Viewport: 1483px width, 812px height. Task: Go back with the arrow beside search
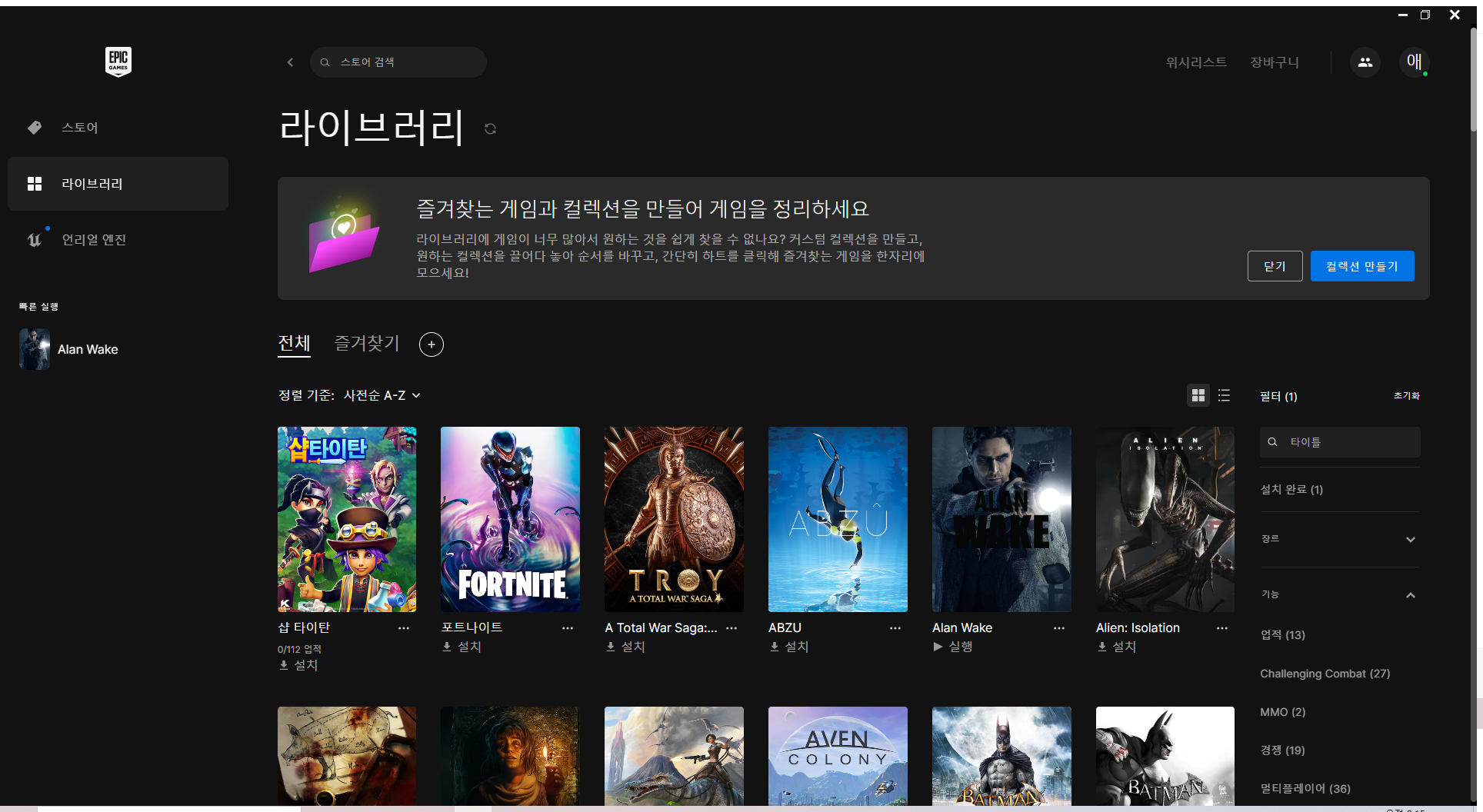(290, 62)
